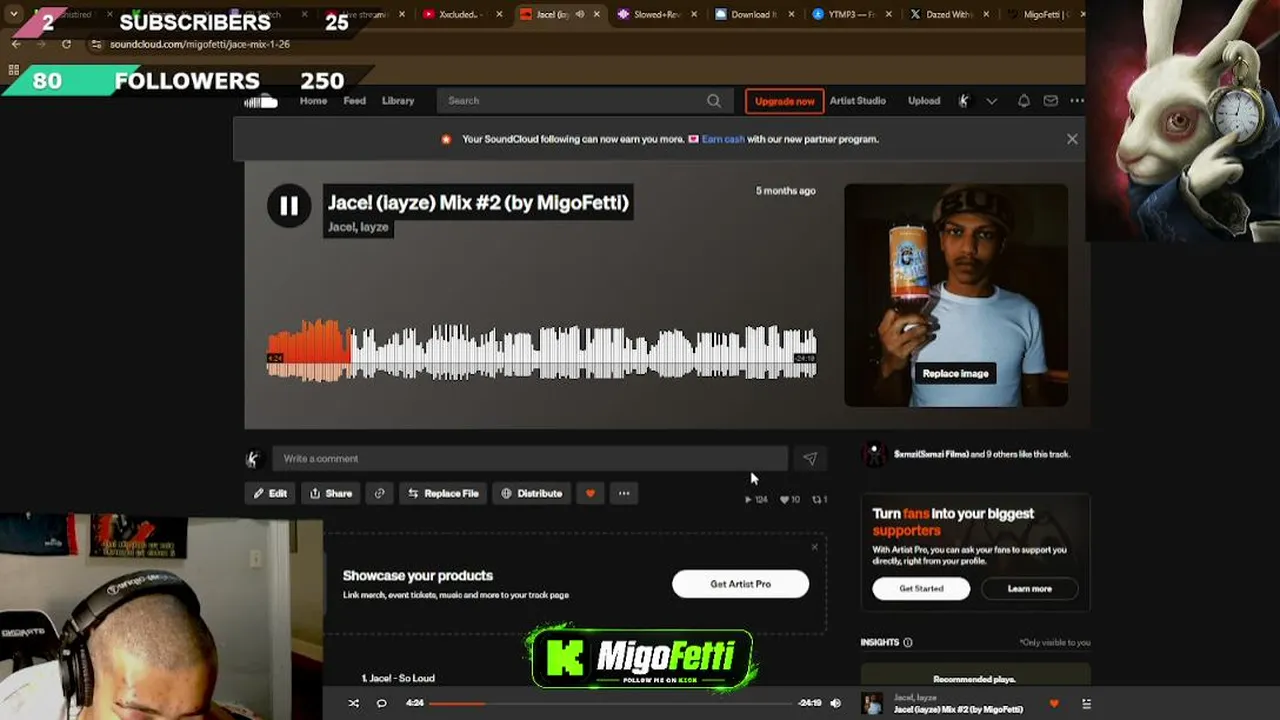
Task: Switch to the Dazed With browser tab
Action: pos(947,15)
